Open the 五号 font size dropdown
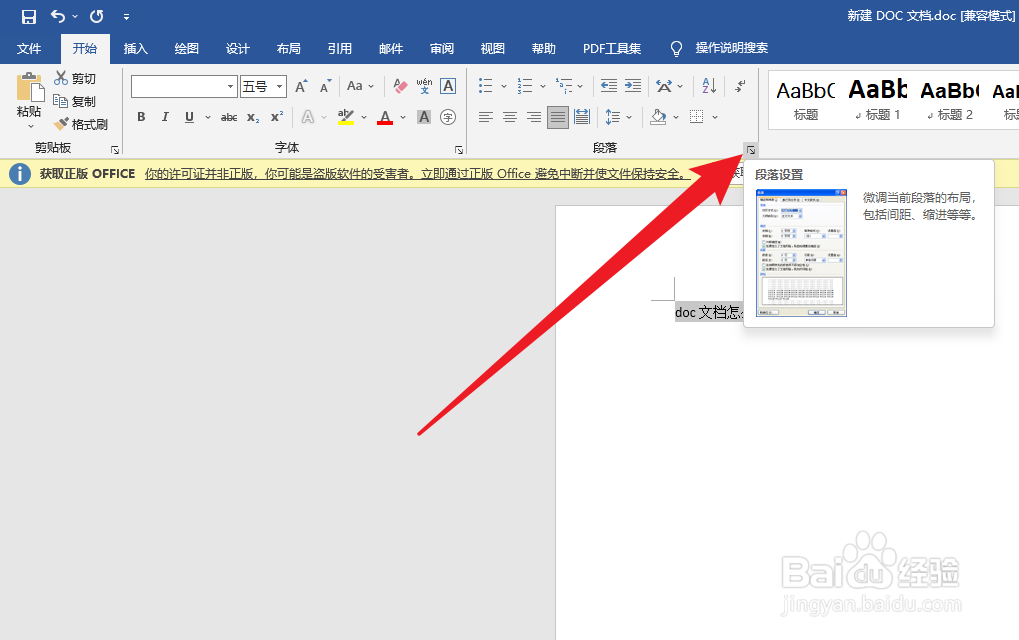Viewport: 1019px width, 640px height. coord(279,86)
